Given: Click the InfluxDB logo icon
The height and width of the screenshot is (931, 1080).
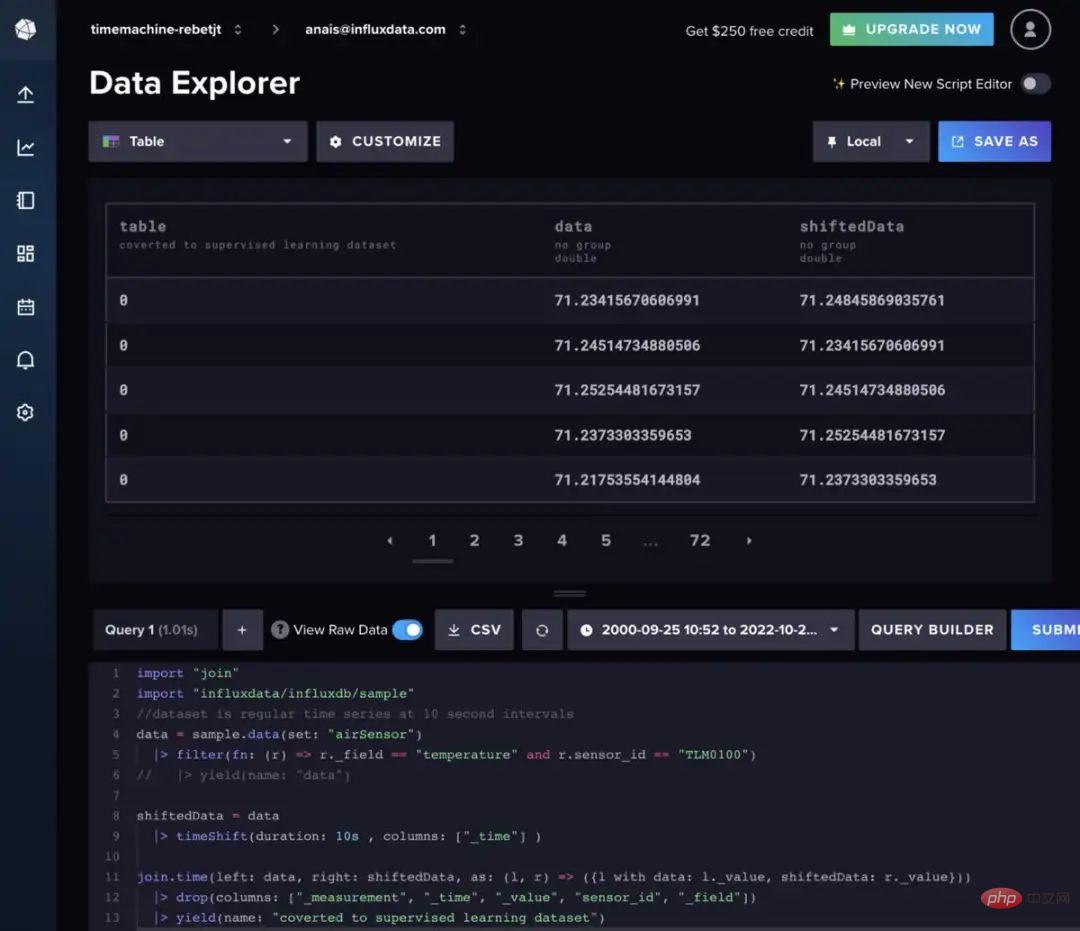Looking at the screenshot, I should click(25, 29).
